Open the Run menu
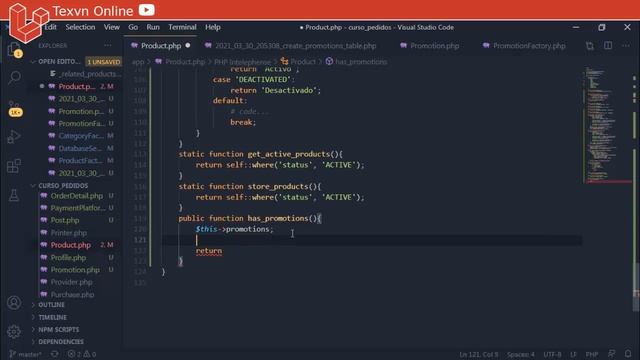This screenshot has height=360, width=640. (x=153, y=27)
